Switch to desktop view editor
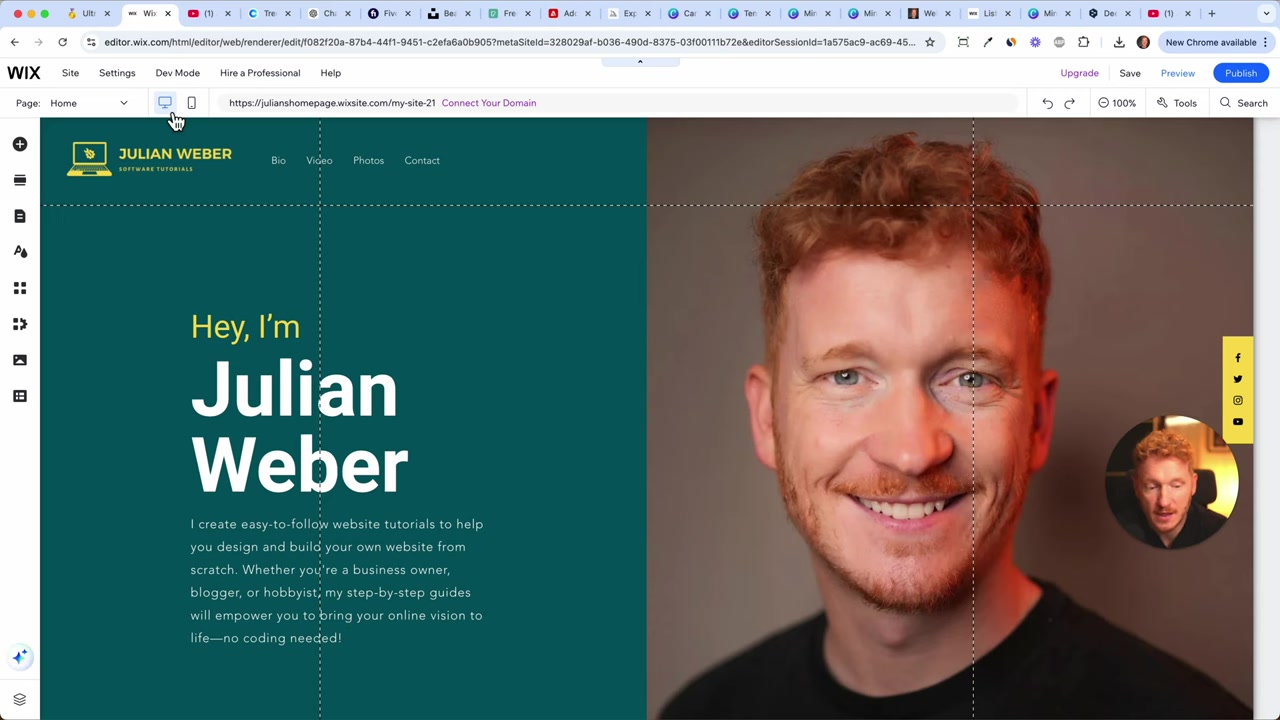 click(165, 103)
